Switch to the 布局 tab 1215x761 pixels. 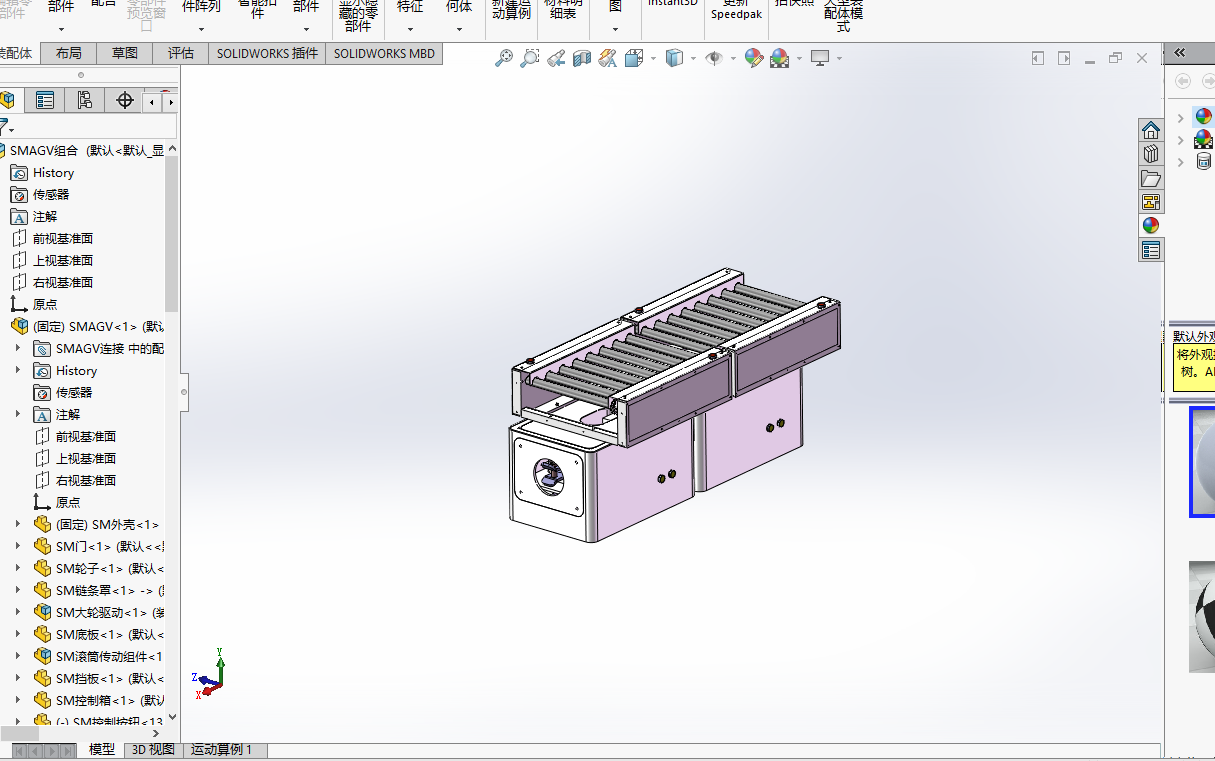coord(69,53)
